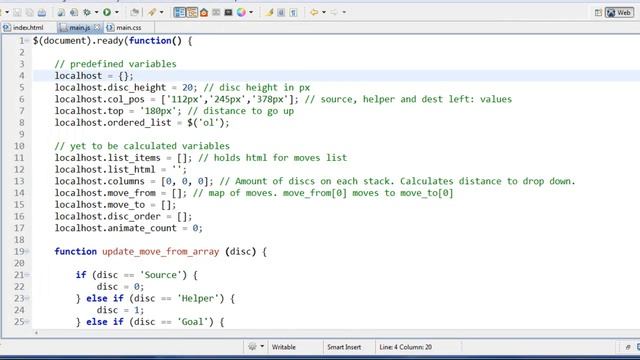Open the dropdown arrow beside the color wheel
The width and height of the screenshot is (640, 360).
251,13
